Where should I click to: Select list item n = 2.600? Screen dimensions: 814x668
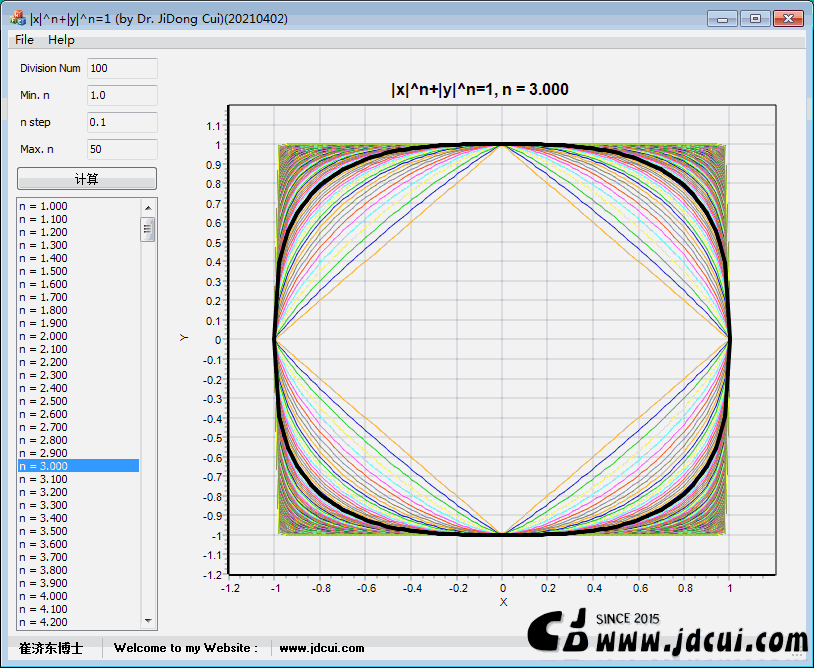pyautogui.click(x=78, y=414)
